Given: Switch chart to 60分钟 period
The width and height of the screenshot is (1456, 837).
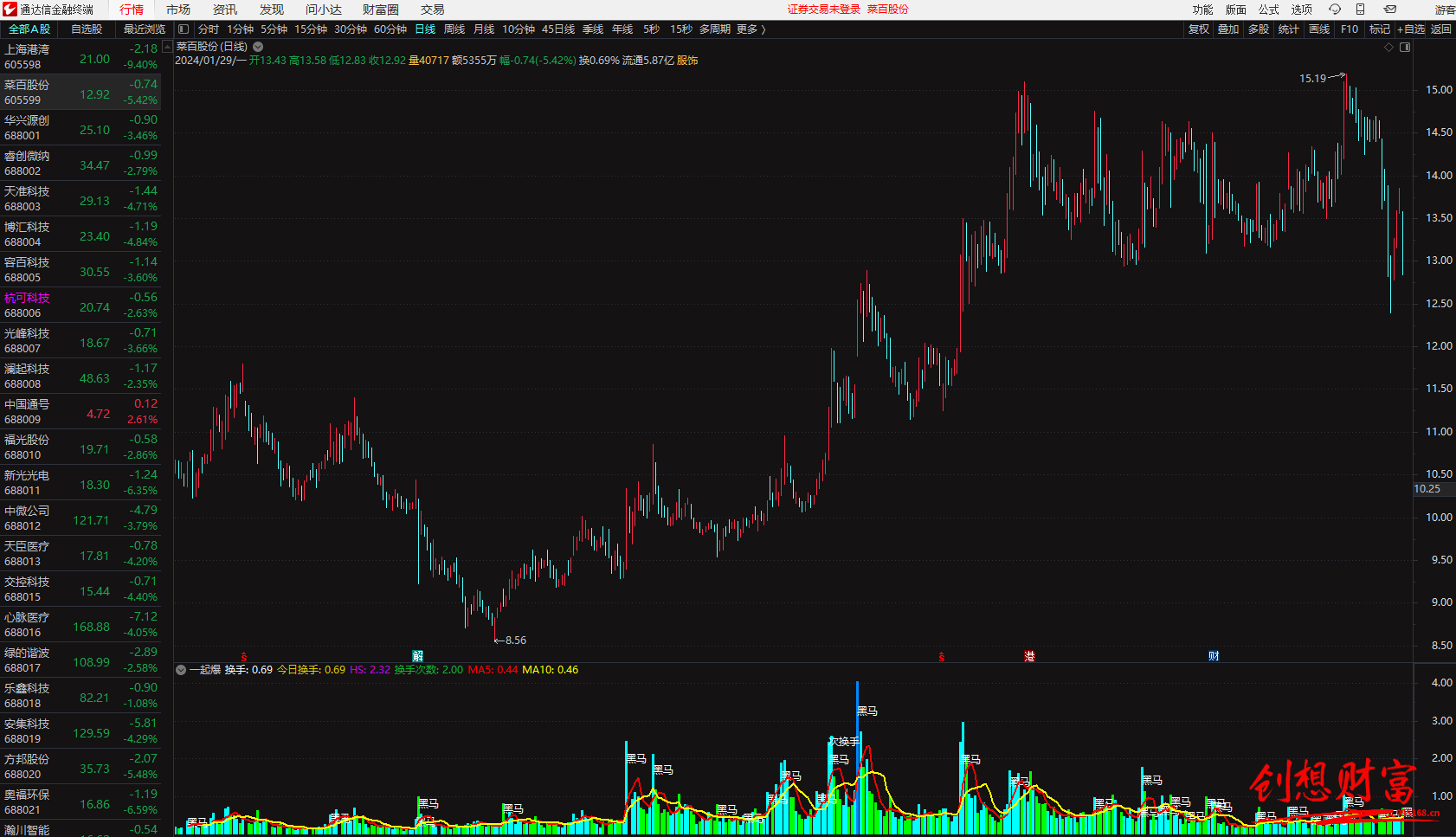Looking at the screenshot, I should [390, 29].
